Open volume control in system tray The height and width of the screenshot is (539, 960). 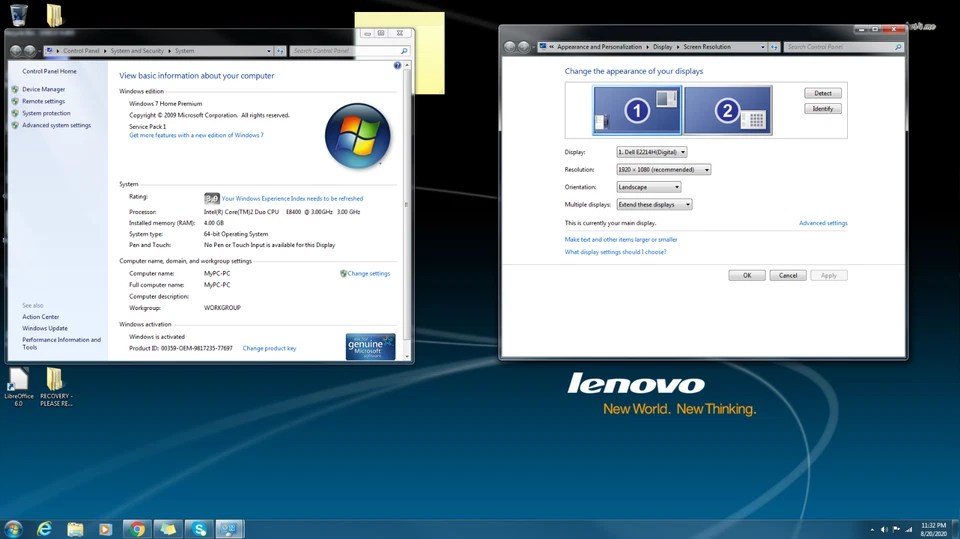tap(884, 529)
